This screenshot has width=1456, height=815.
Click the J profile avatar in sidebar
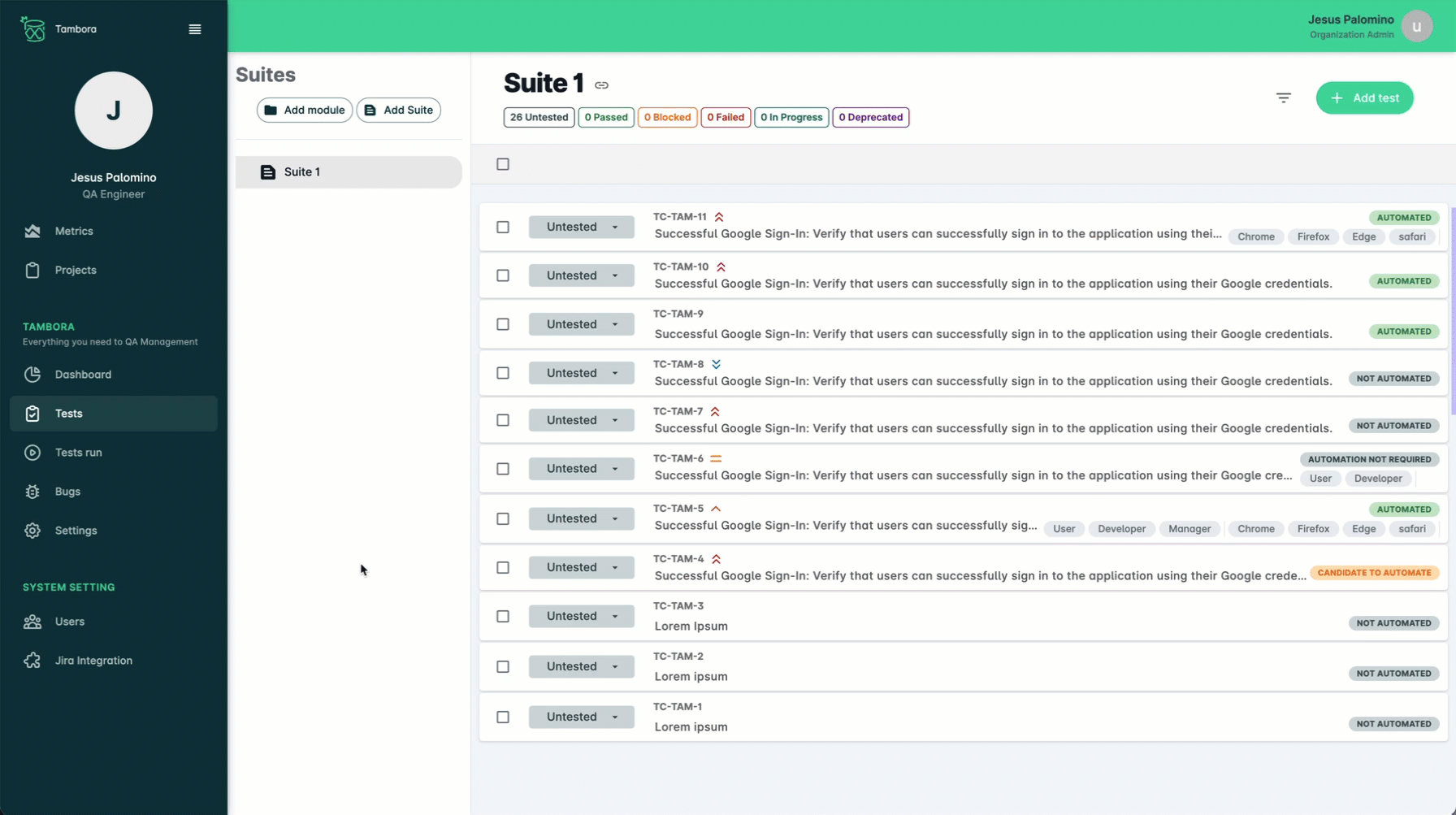click(114, 111)
